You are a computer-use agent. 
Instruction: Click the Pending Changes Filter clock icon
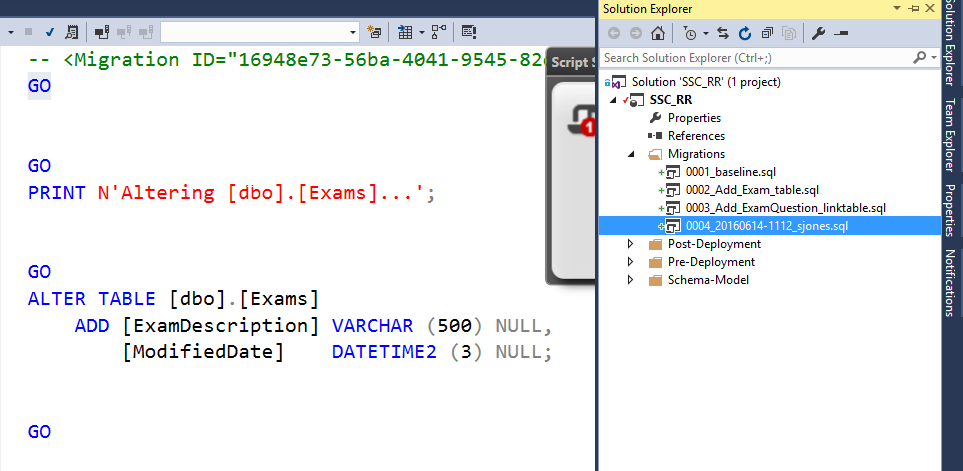point(691,33)
